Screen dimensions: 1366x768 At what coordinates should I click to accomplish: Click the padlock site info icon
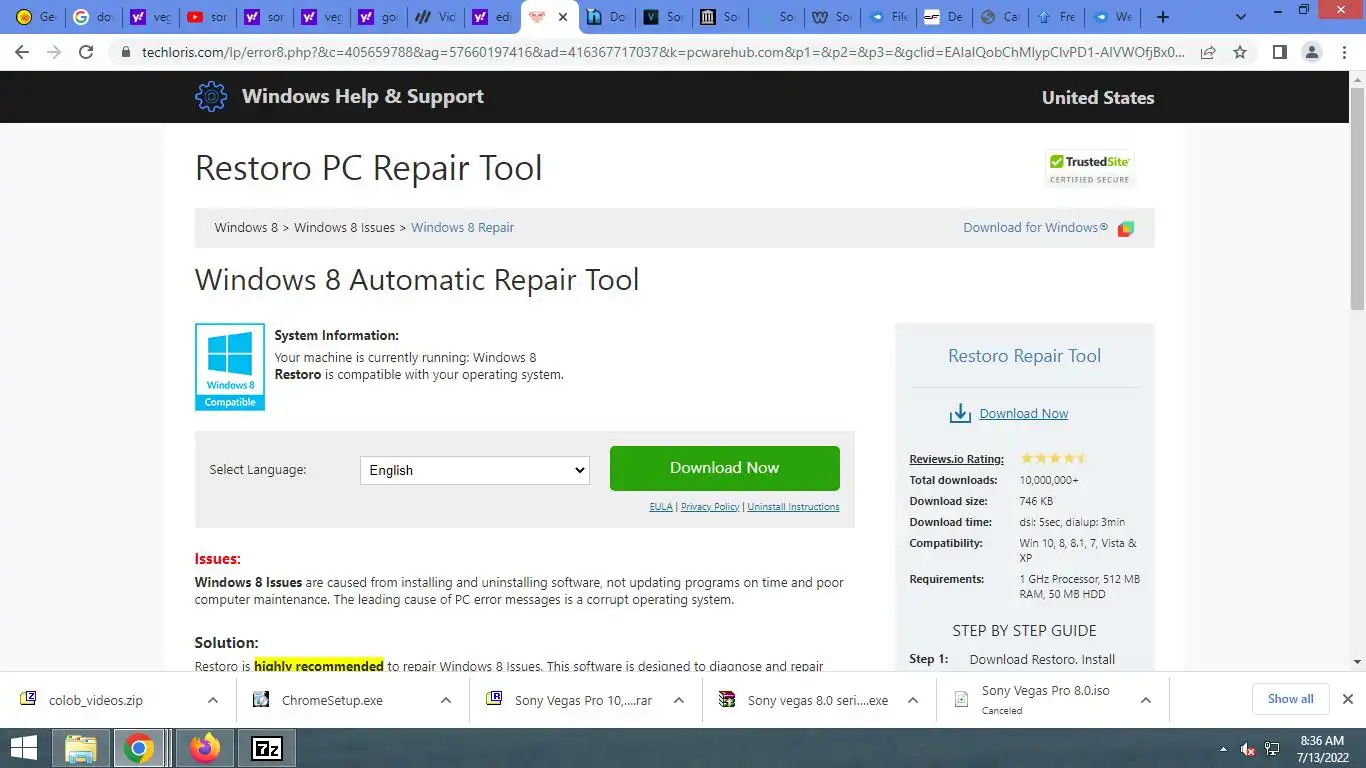point(126,52)
